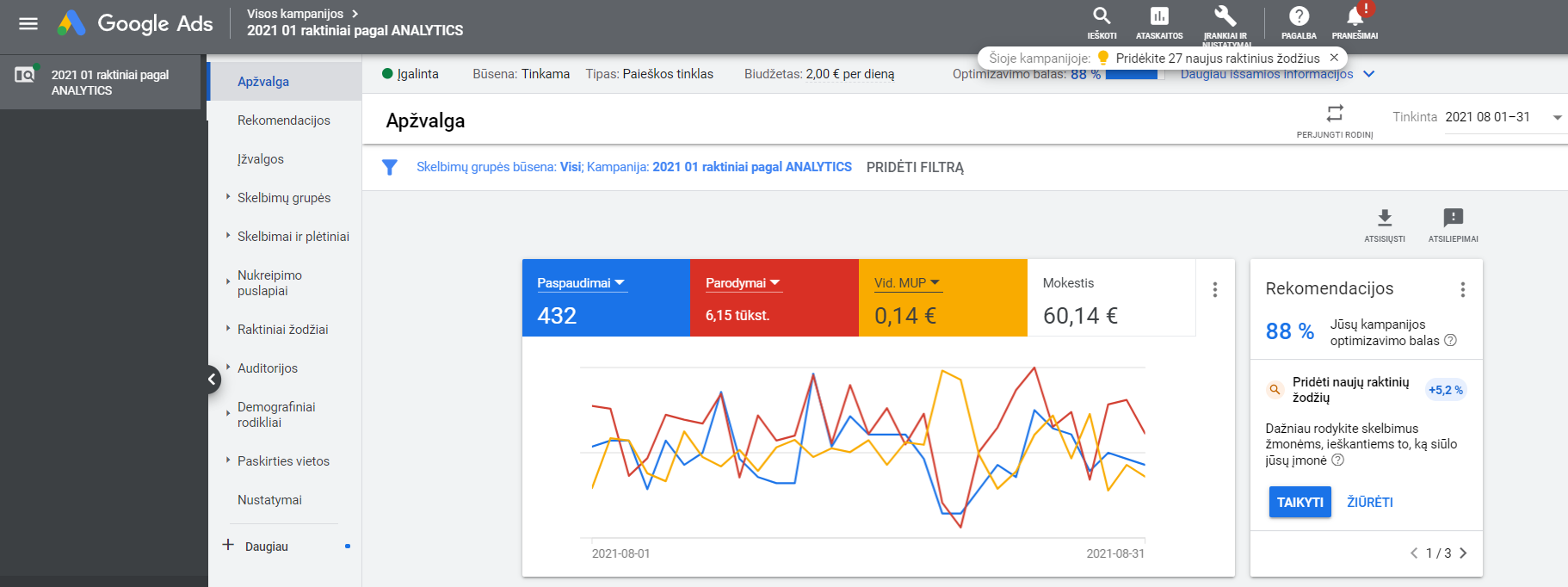The image size is (1568, 587).
Task: Select campaign 2021 01 raktiniai in left panel
Action: [x=101, y=83]
